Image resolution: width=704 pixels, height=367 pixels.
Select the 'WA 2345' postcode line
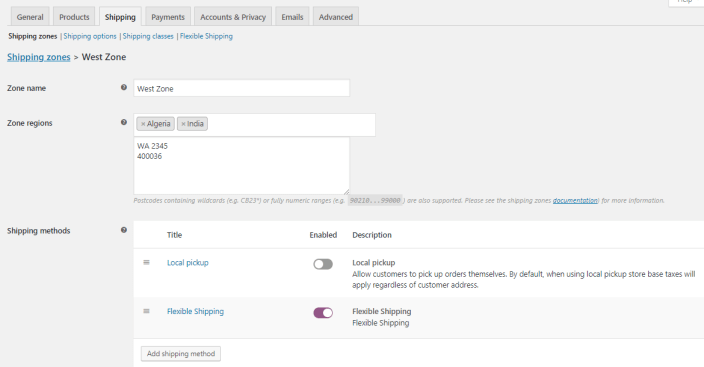point(153,146)
